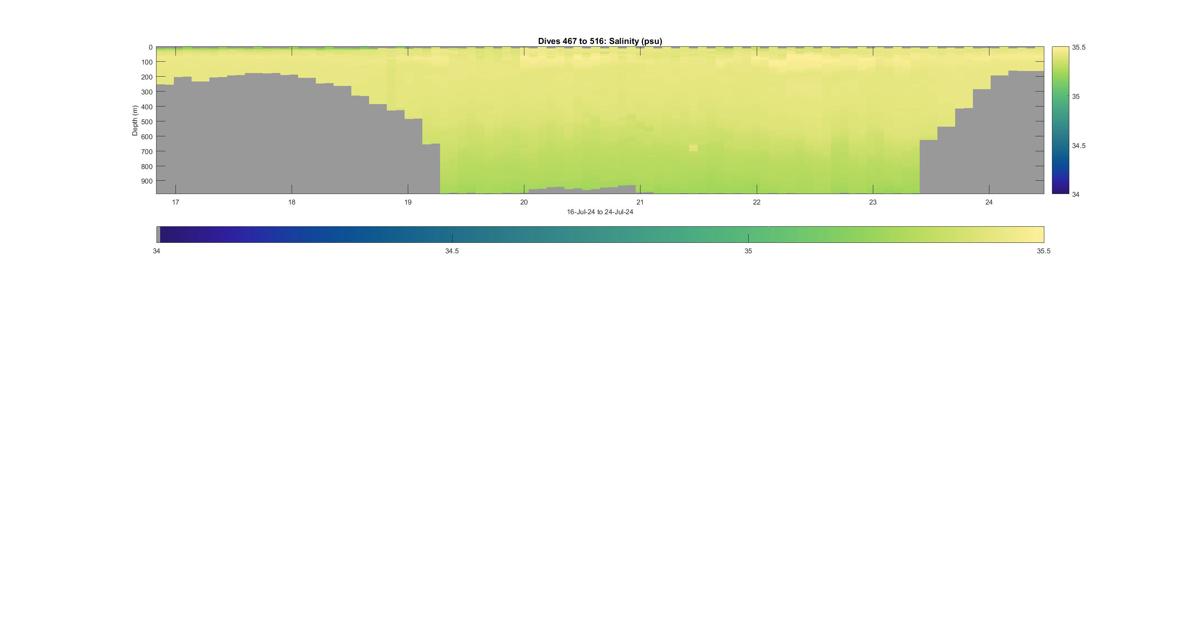Screen dimensions: 1200x622
Task: Click '34' under the horizontal colorbar
Action: coord(157,251)
